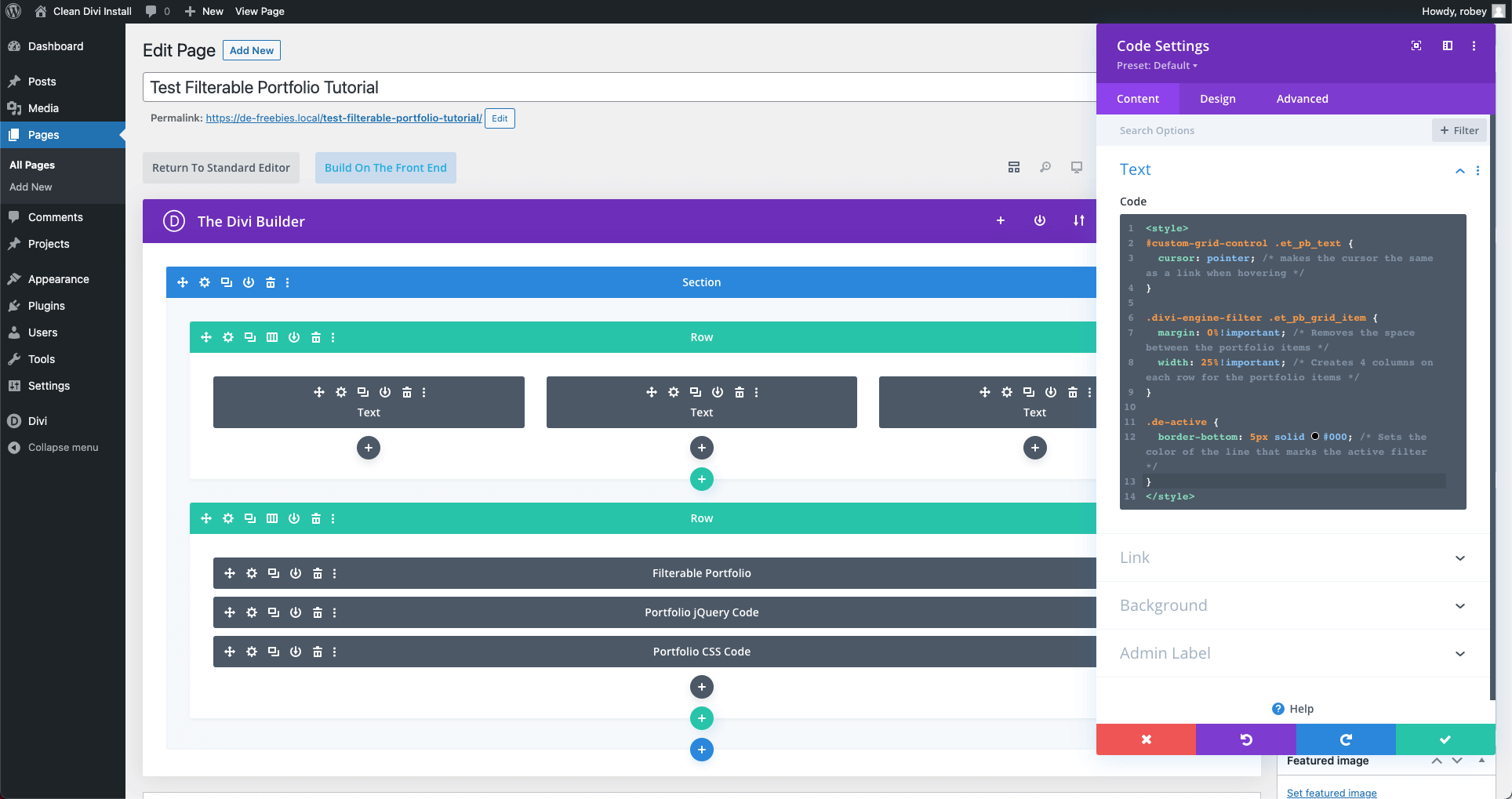Disable the second Text module
This screenshot has width=1512, height=799.
[718, 392]
